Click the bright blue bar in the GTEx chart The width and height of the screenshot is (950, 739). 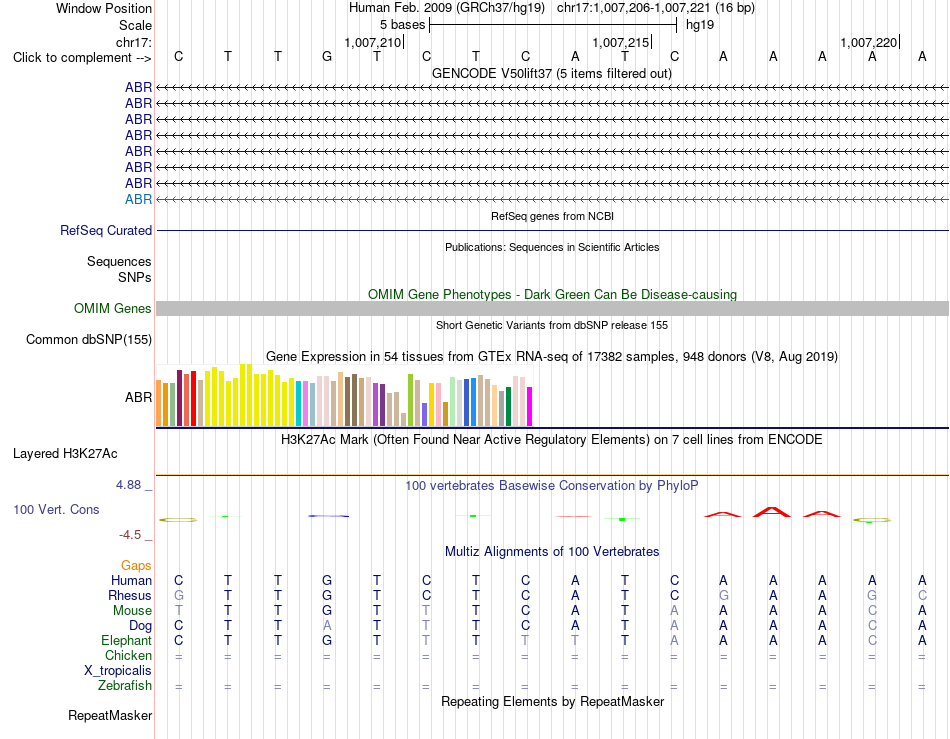[x=474, y=402]
